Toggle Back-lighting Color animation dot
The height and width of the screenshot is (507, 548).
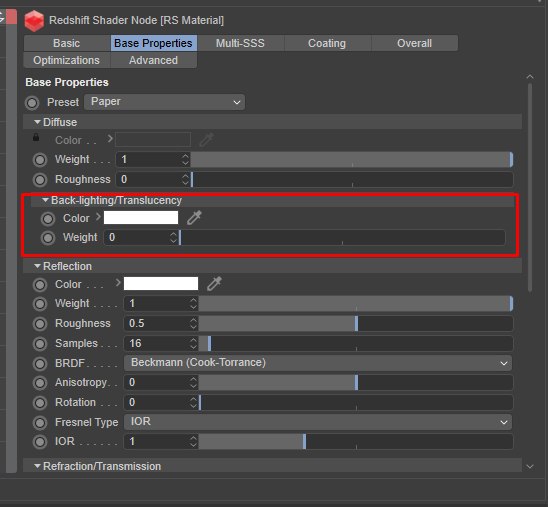point(48,219)
